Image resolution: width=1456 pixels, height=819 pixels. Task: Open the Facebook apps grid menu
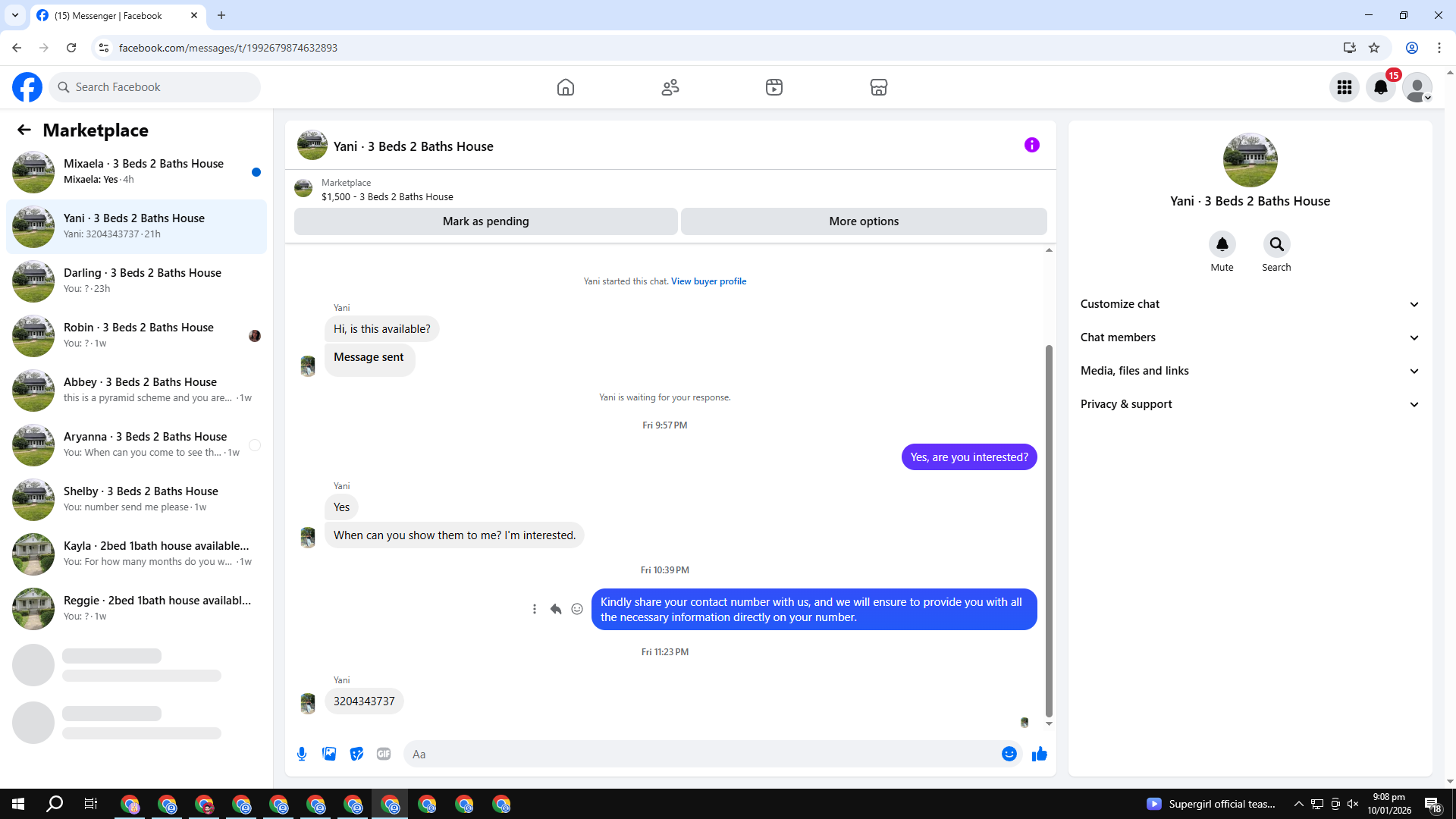1344,87
